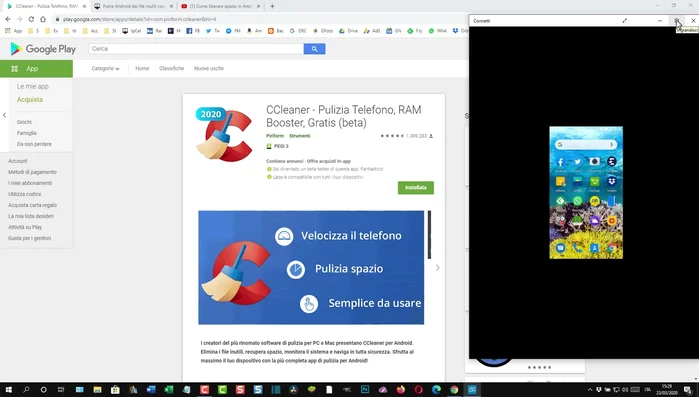Close the CCleaner Play Store tab
This screenshot has width=699, height=397.
[x=84, y=6]
